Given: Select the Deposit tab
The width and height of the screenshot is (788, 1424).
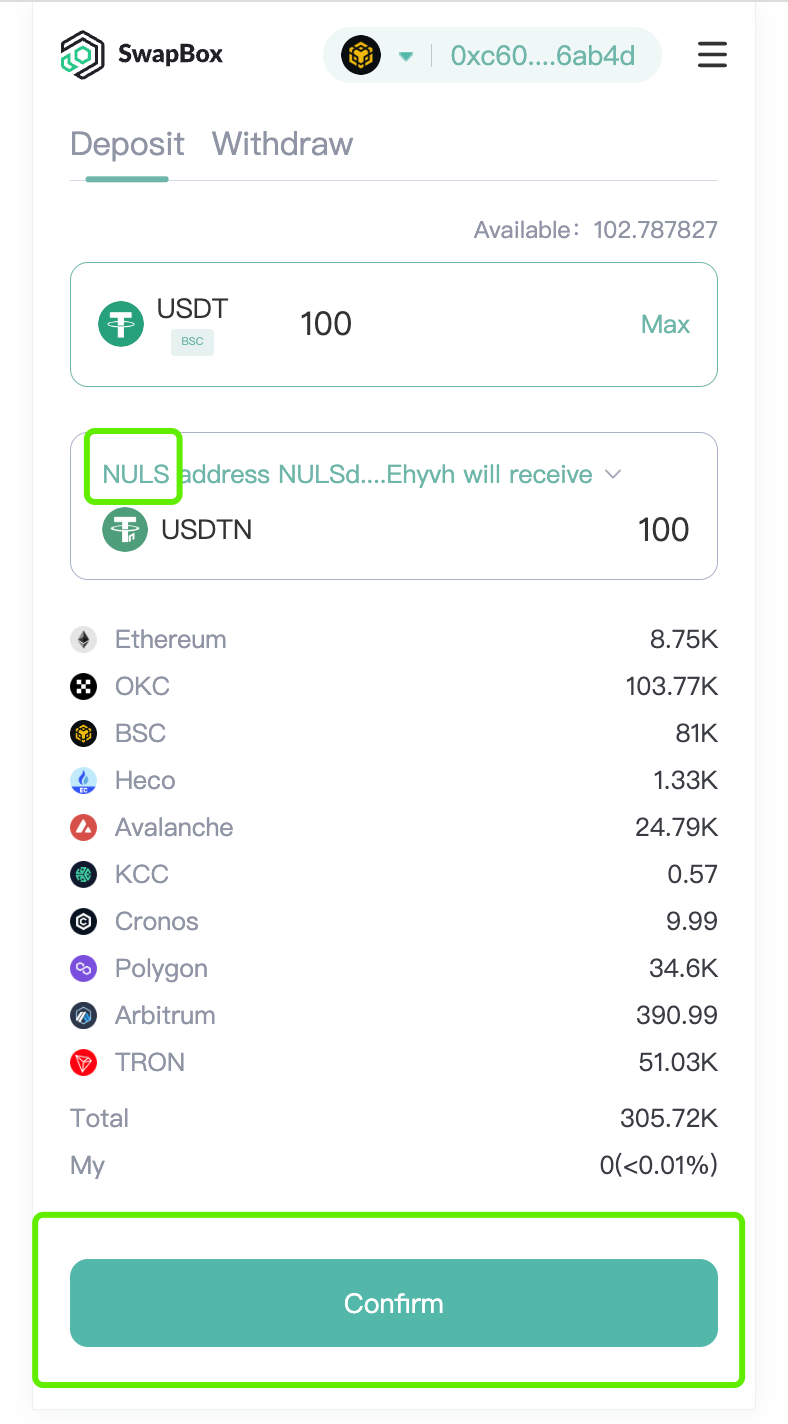Looking at the screenshot, I should click(x=127, y=144).
